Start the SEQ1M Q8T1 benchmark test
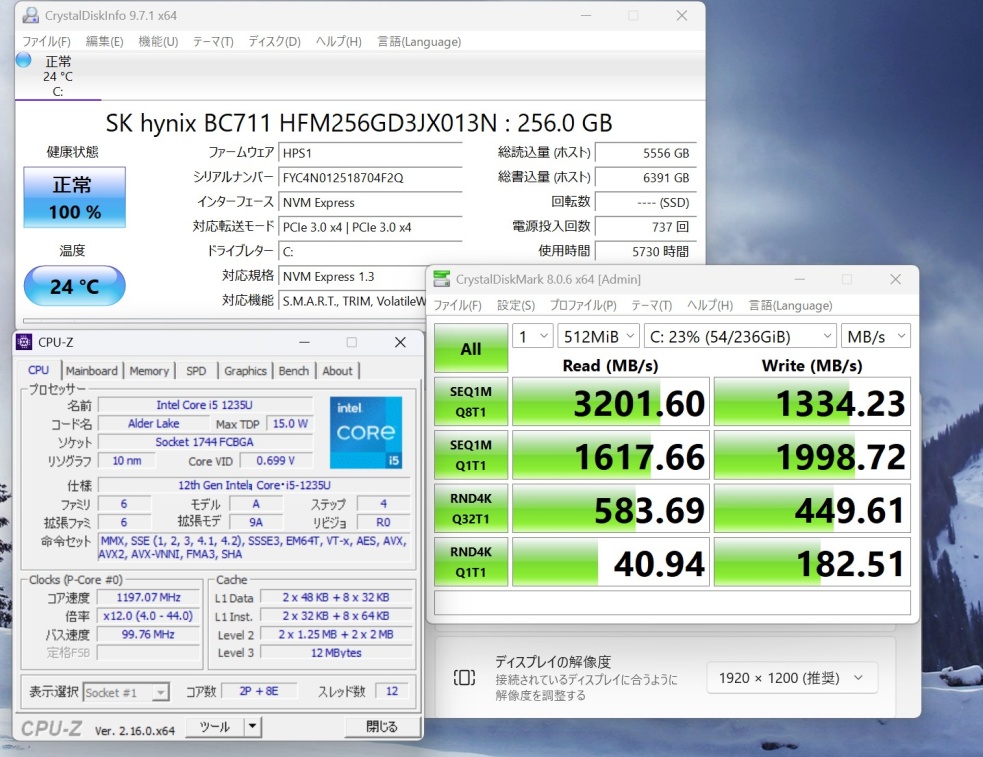Image resolution: width=983 pixels, height=757 pixels. click(x=471, y=401)
